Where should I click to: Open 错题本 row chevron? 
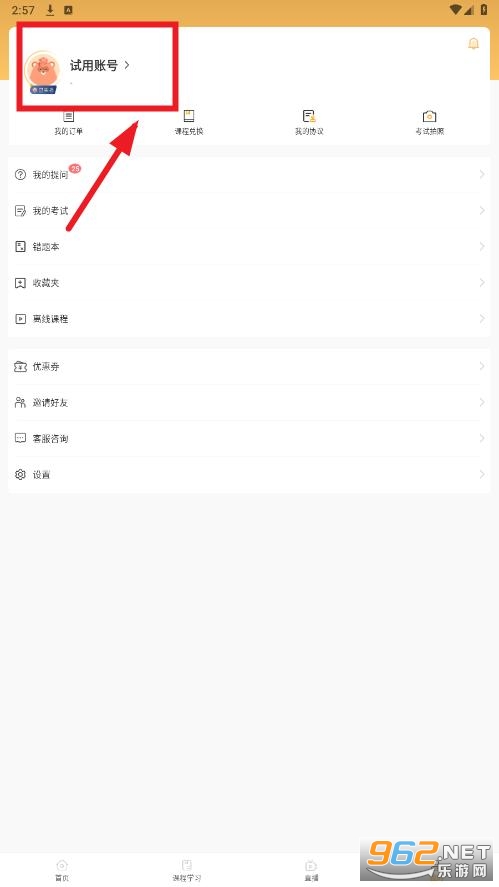[482, 247]
